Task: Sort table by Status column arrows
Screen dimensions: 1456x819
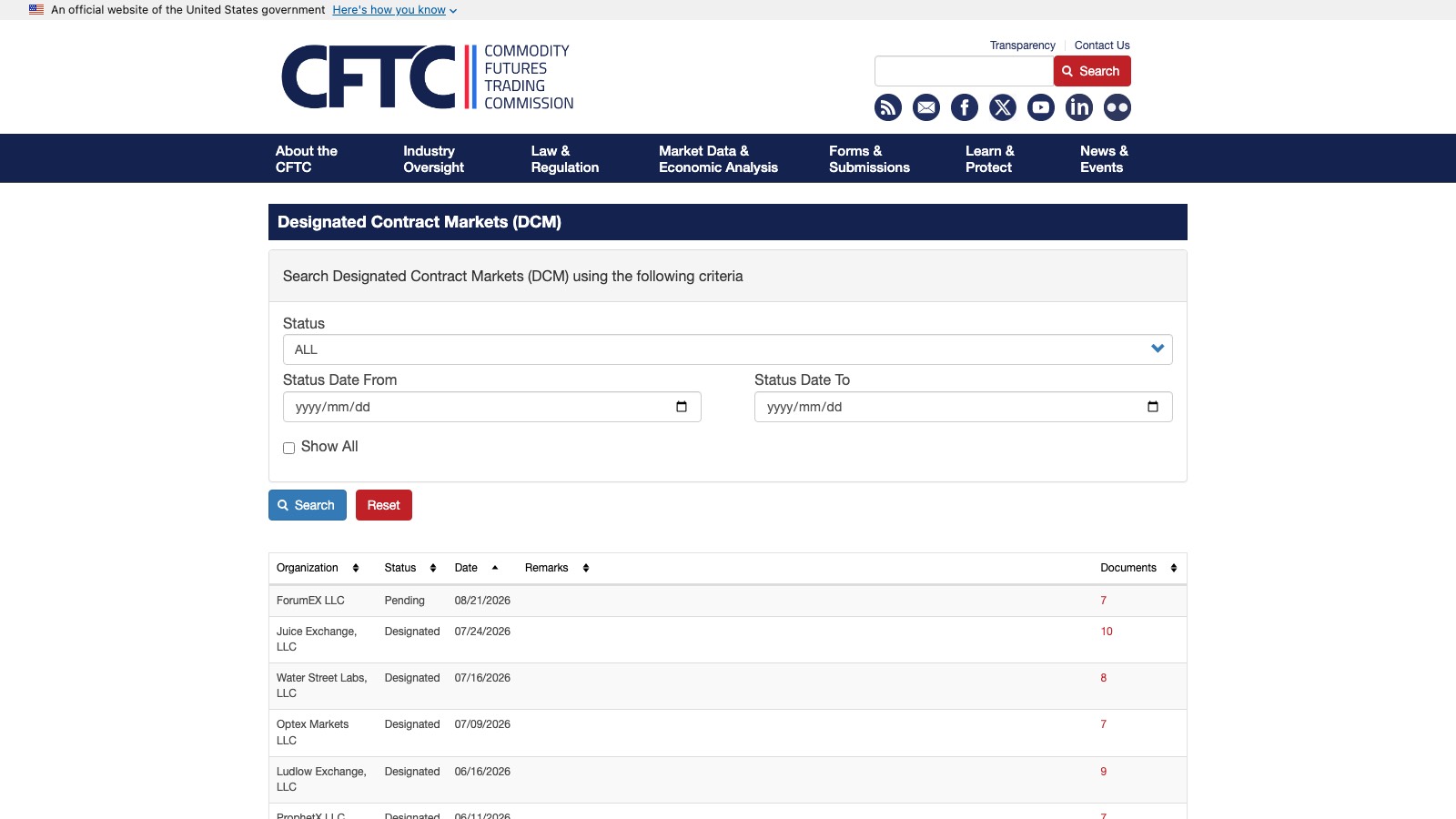Action: [433, 568]
